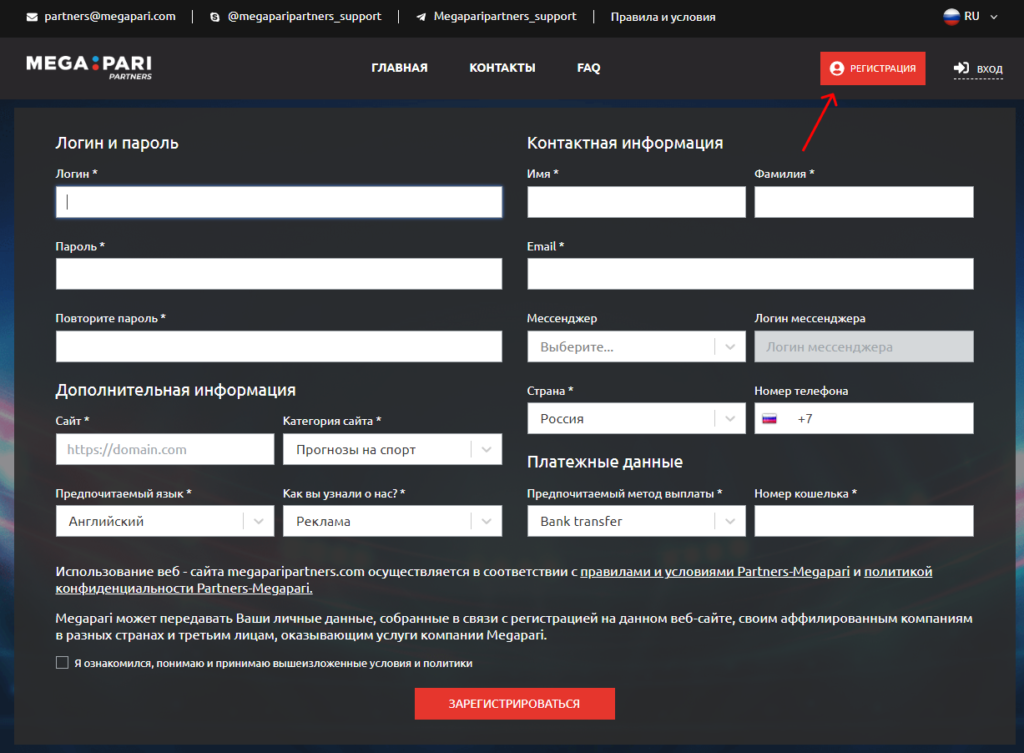
Task: Open Предпочитаемый метод выплаты dropdown Bank transfer
Action: 636,521
